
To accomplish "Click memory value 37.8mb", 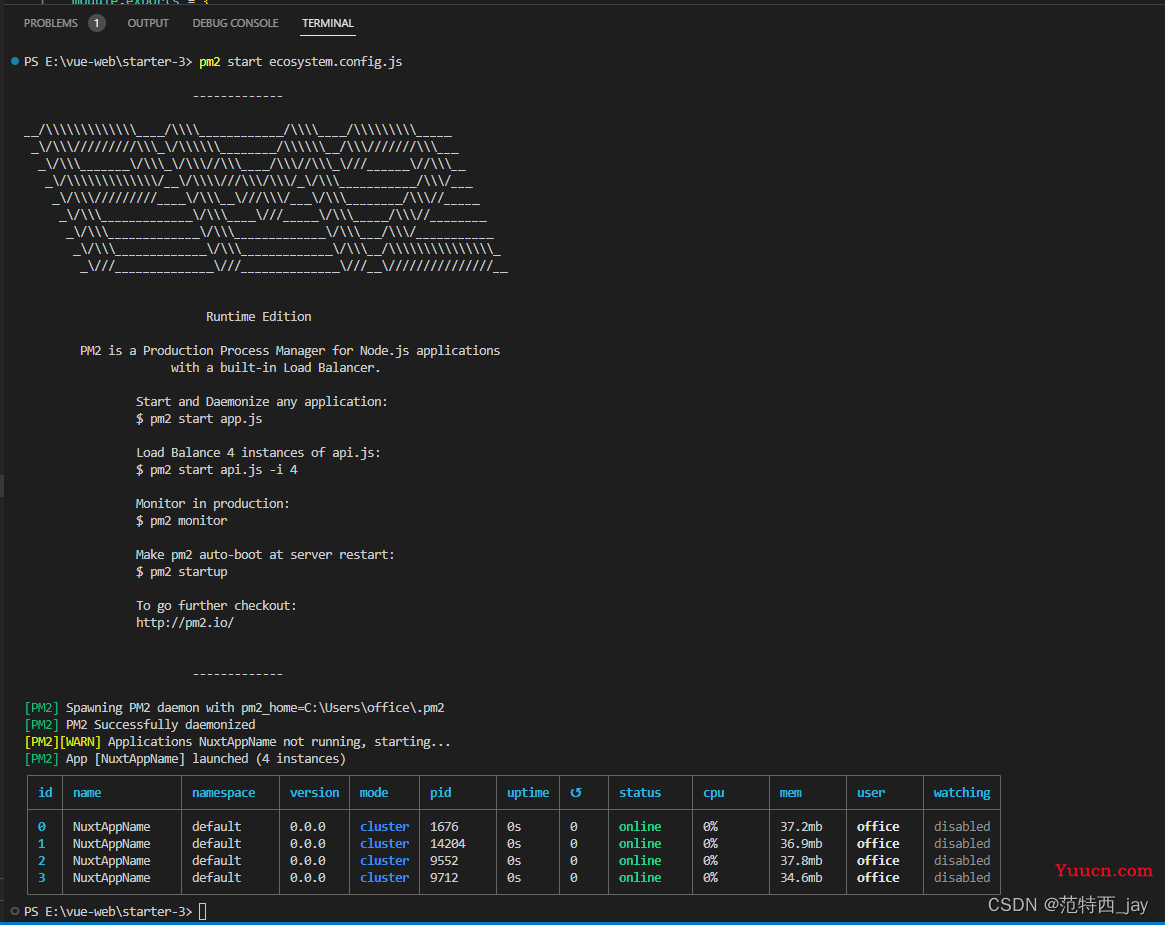I will [801, 860].
